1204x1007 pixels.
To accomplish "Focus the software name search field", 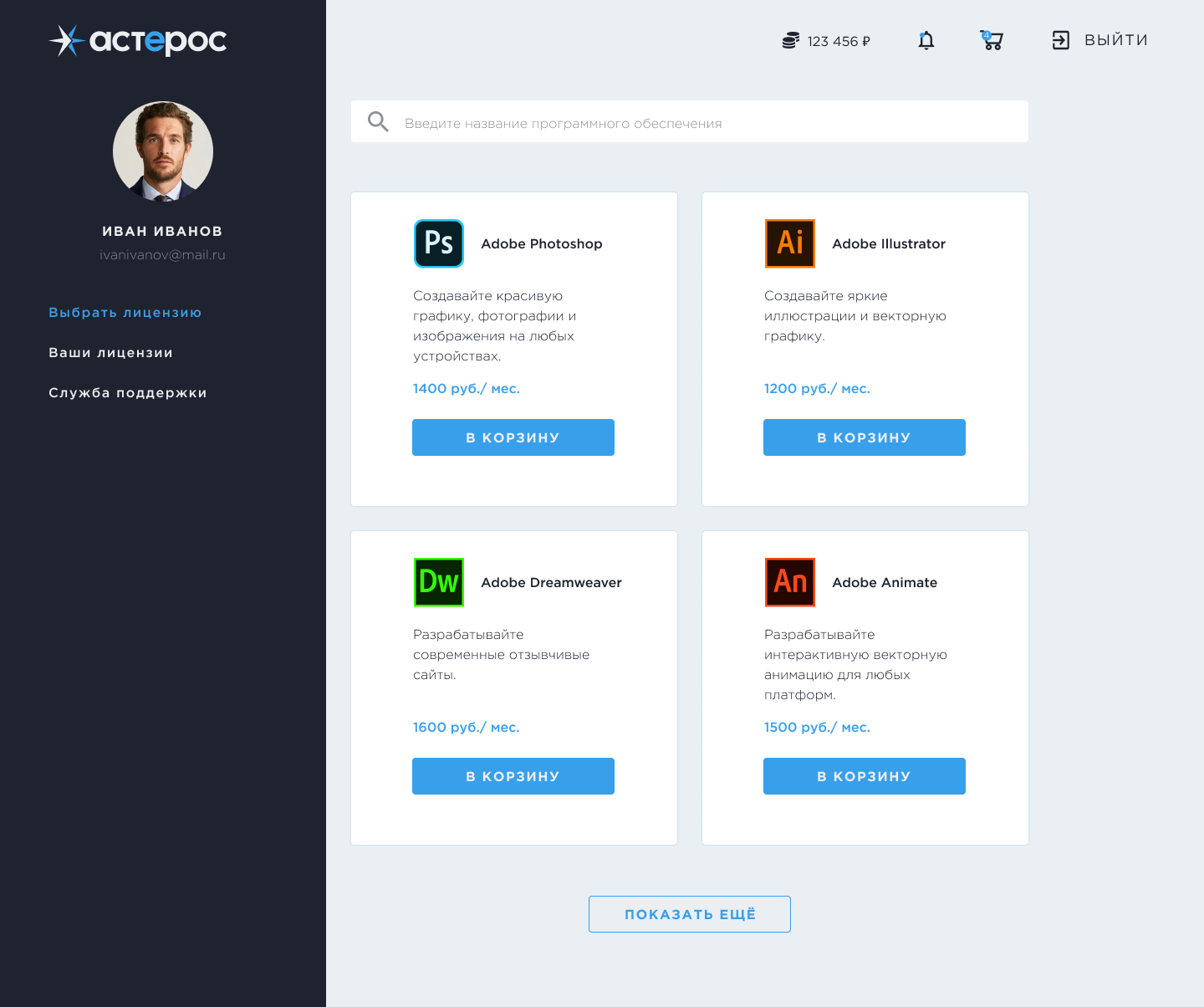I will coord(690,121).
